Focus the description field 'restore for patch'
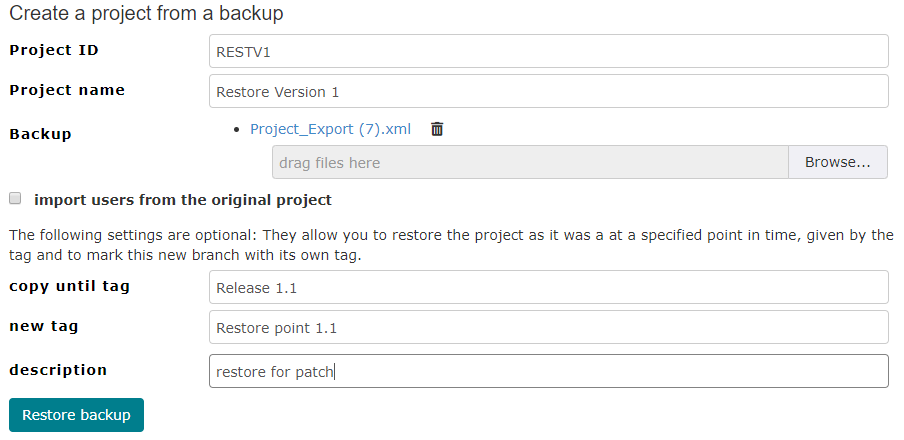 pyautogui.click(x=548, y=371)
